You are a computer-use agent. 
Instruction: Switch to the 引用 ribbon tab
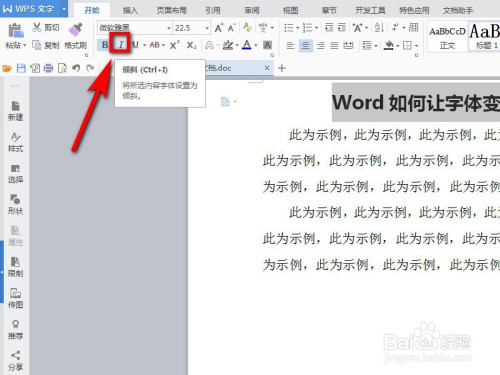pos(213,10)
